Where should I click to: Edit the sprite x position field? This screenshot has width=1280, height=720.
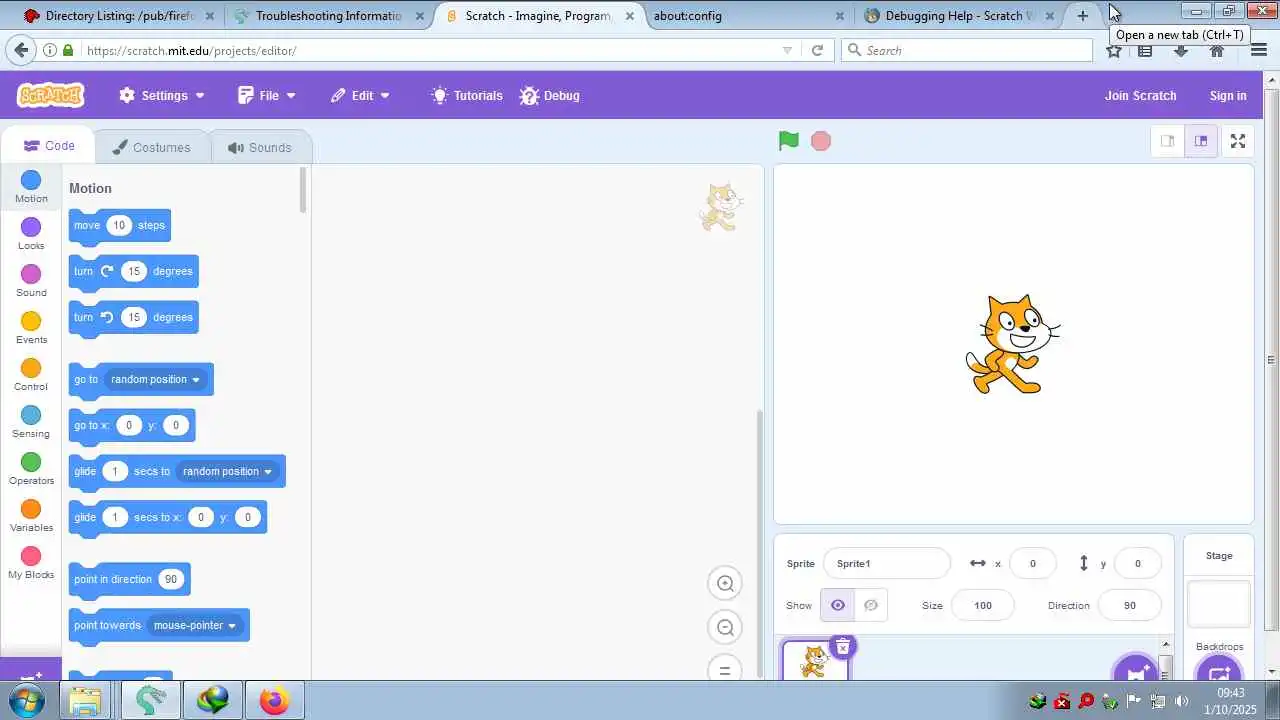(1033, 563)
